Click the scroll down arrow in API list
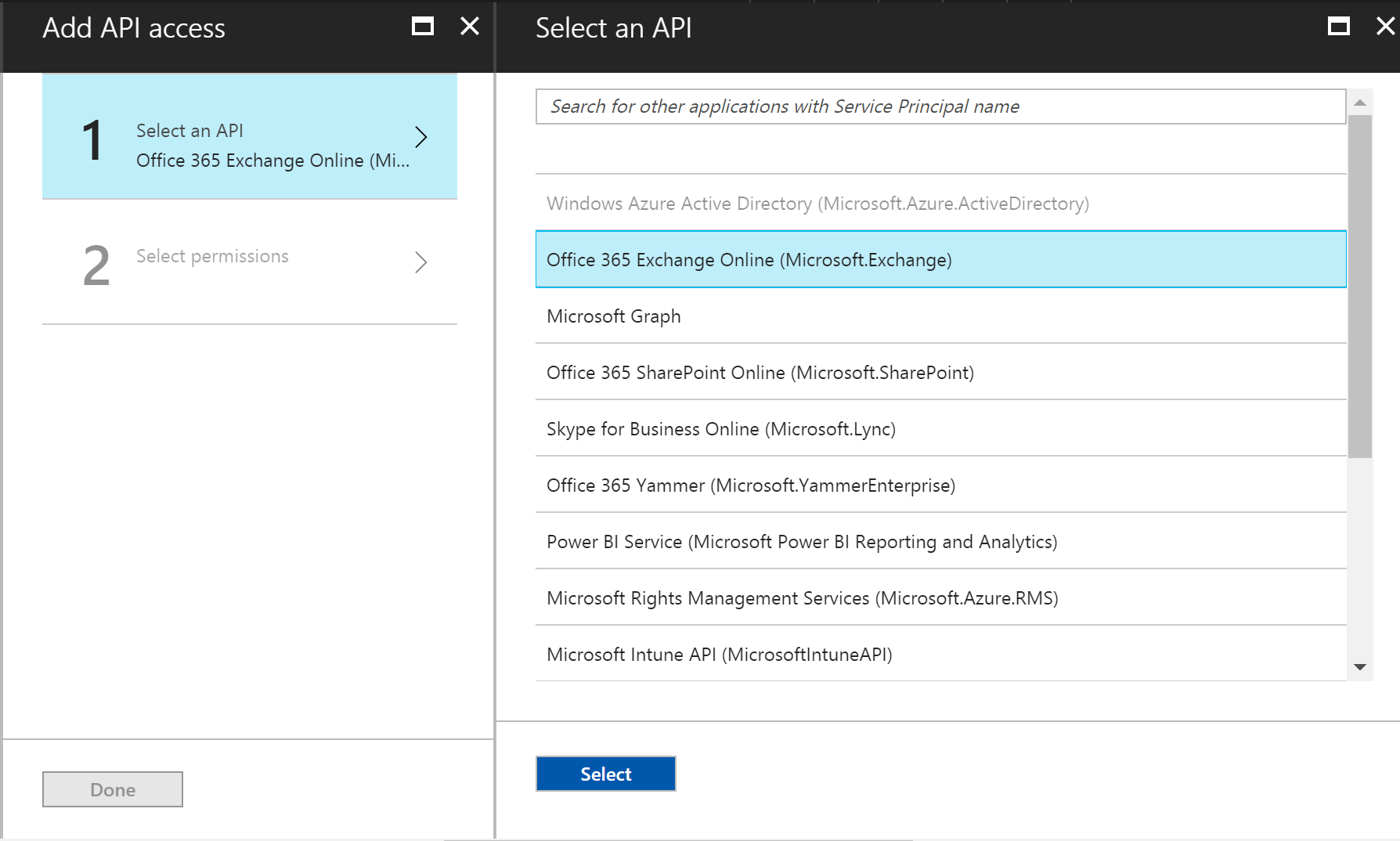 [1360, 667]
